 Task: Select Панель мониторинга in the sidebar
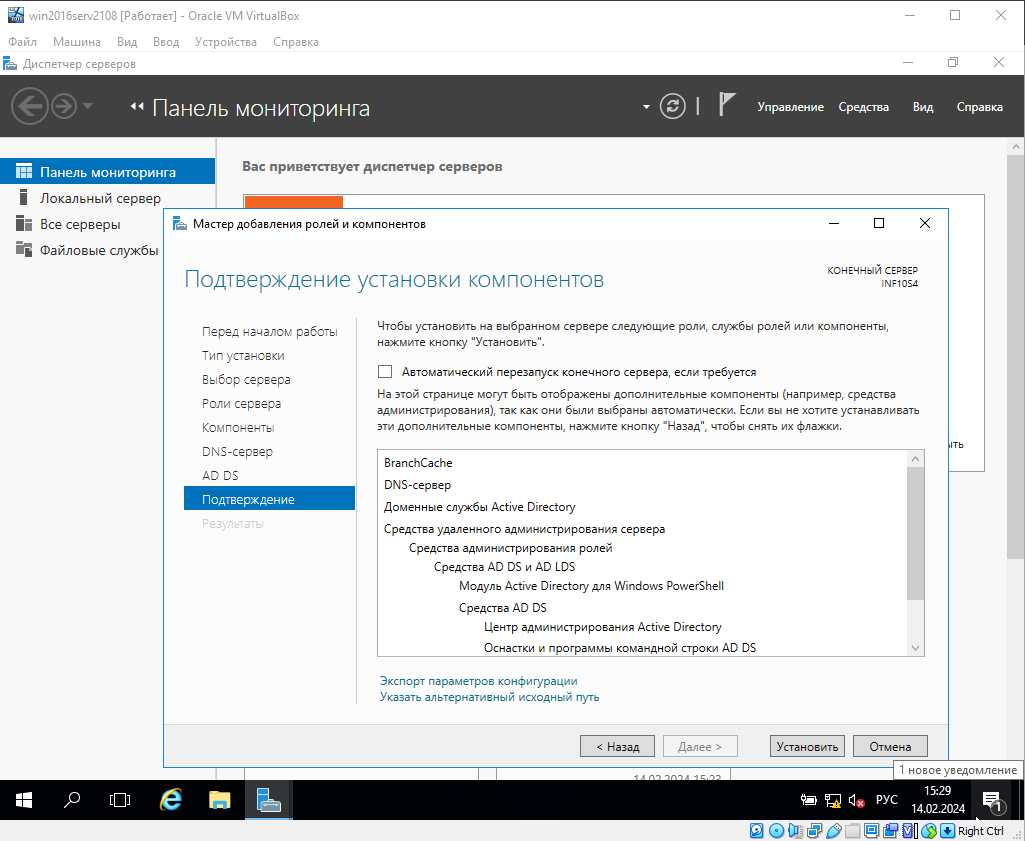[x=107, y=172]
